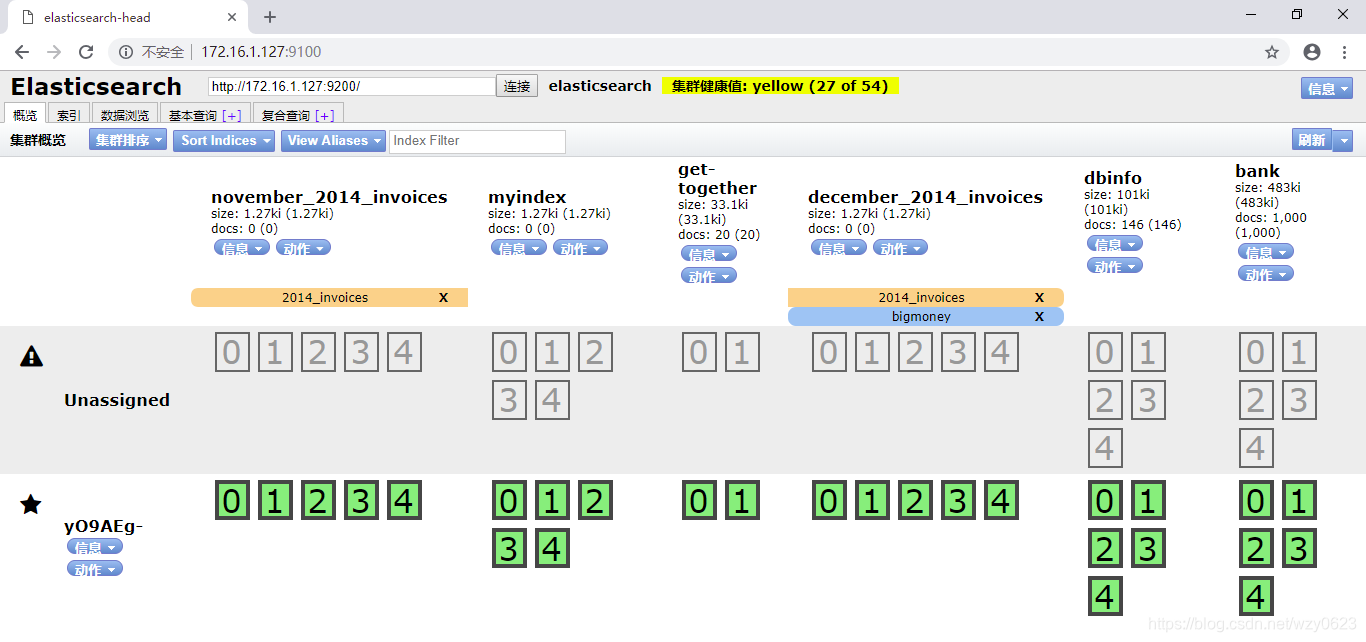
Task: Open 信息 dropdown for december_2014_invoices
Action: pyautogui.click(x=839, y=248)
